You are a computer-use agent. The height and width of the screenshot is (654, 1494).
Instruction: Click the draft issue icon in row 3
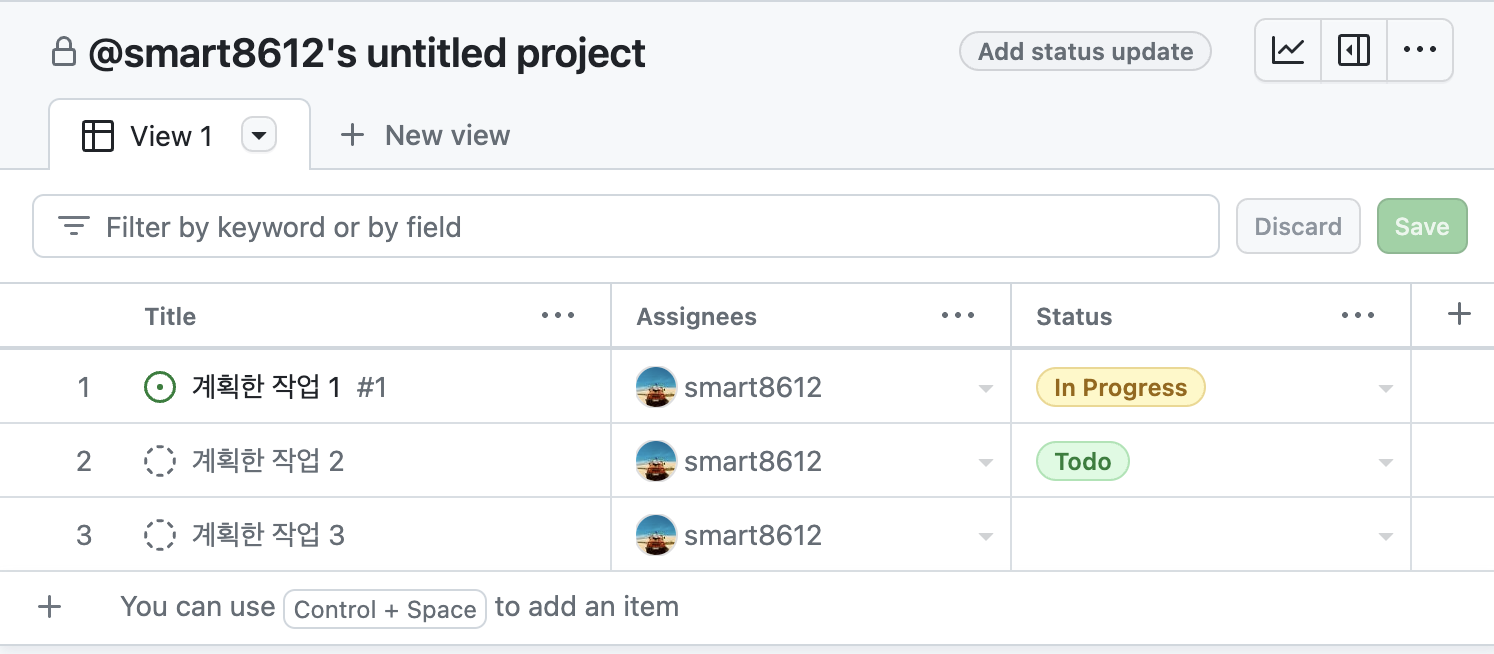pos(160,535)
